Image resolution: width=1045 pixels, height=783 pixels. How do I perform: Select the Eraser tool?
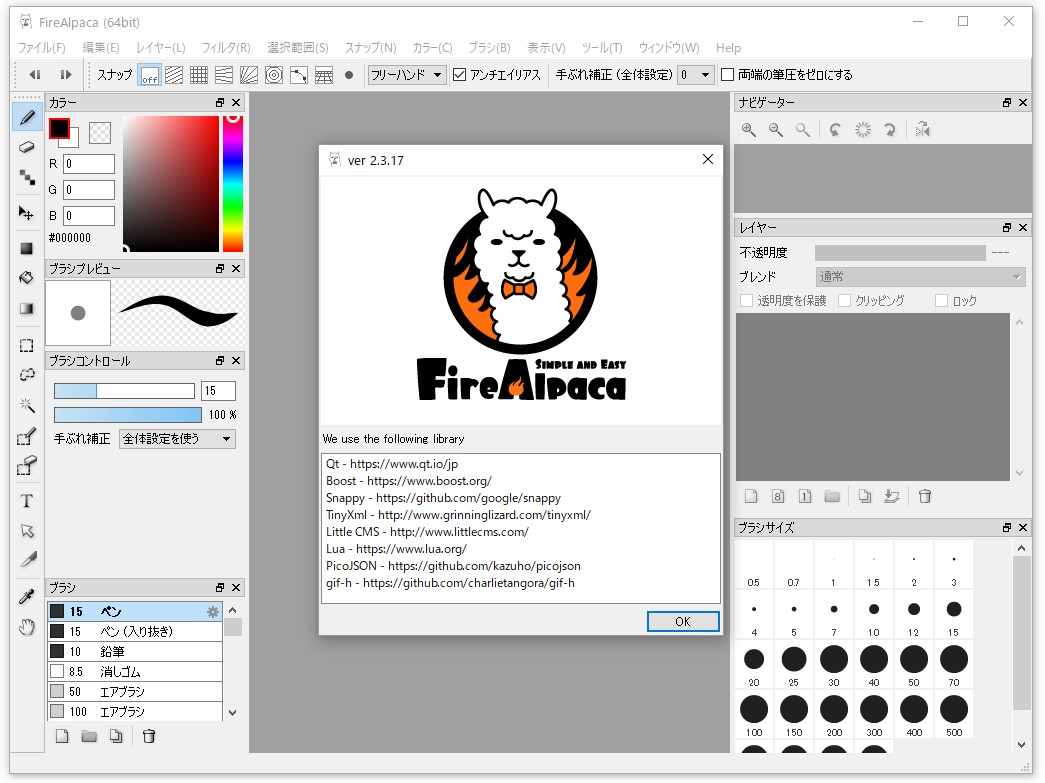click(x=27, y=147)
